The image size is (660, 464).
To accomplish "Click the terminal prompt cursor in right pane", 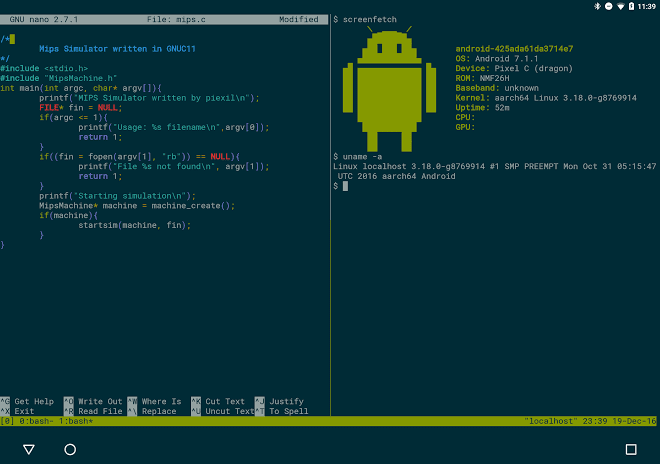I will click(x=346, y=186).
